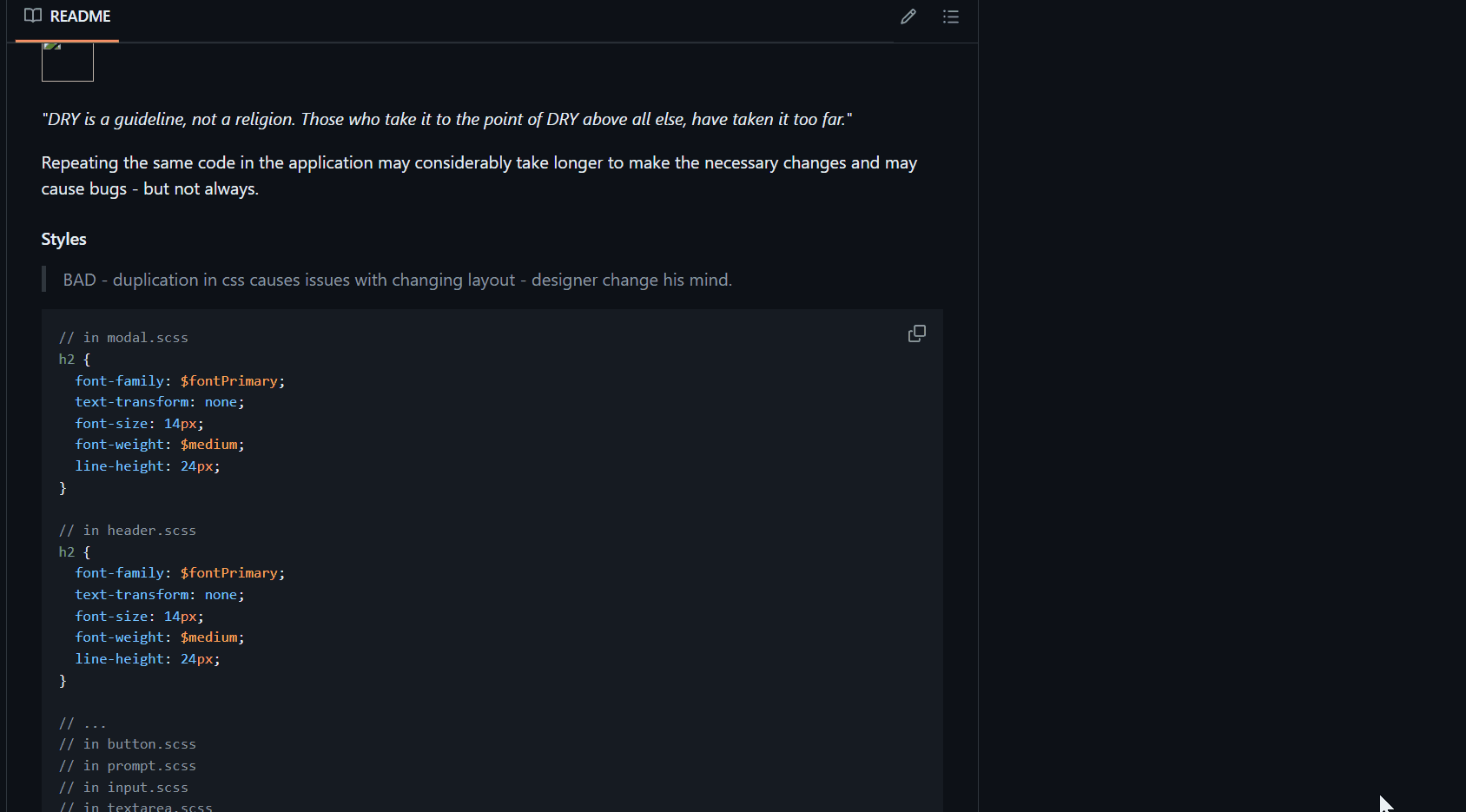The width and height of the screenshot is (1466, 812).
Task: Click the '// in input.scss' comment
Action: click(123, 788)
